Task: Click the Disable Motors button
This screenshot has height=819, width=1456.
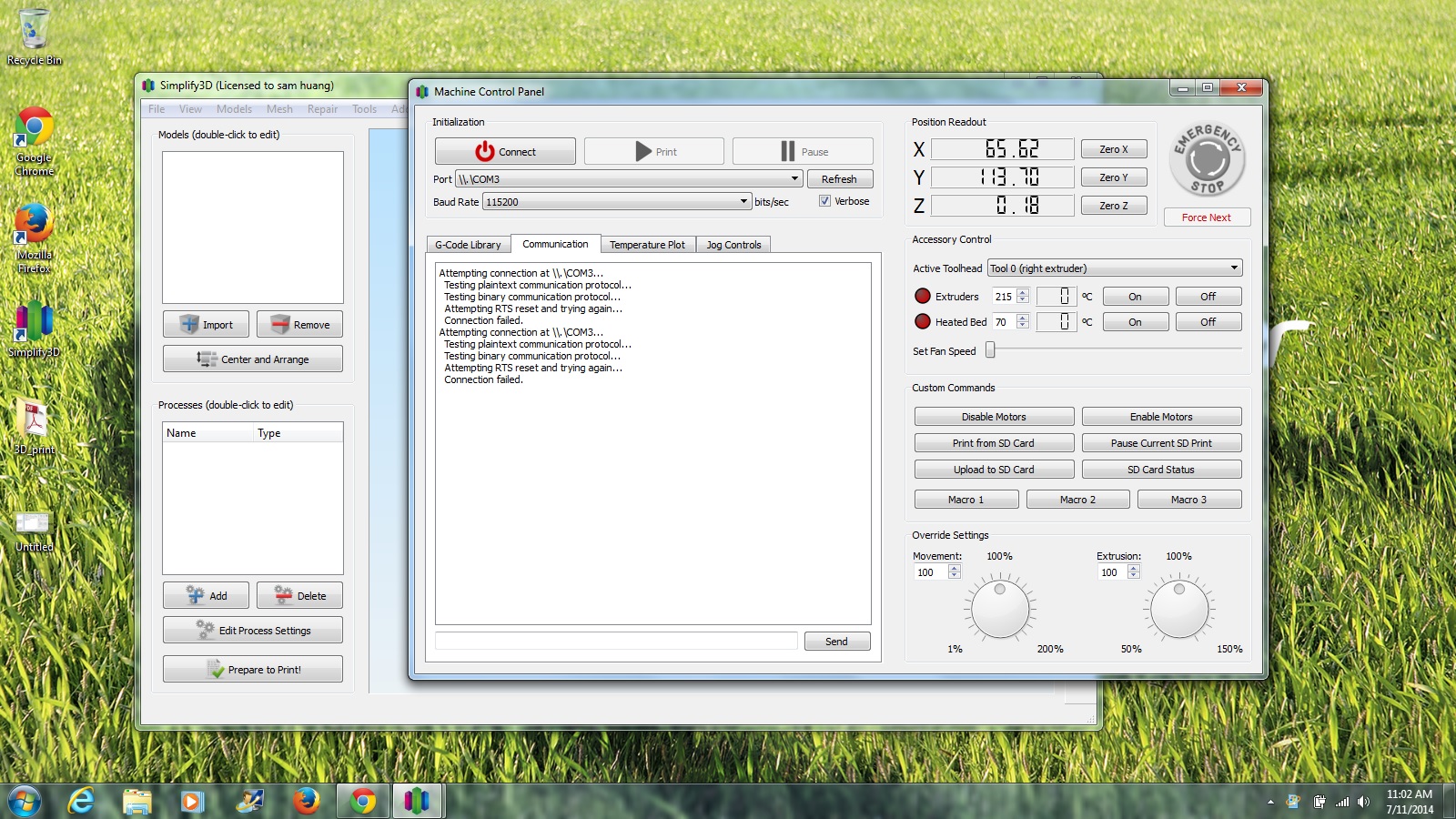Action: click(994, 417)
